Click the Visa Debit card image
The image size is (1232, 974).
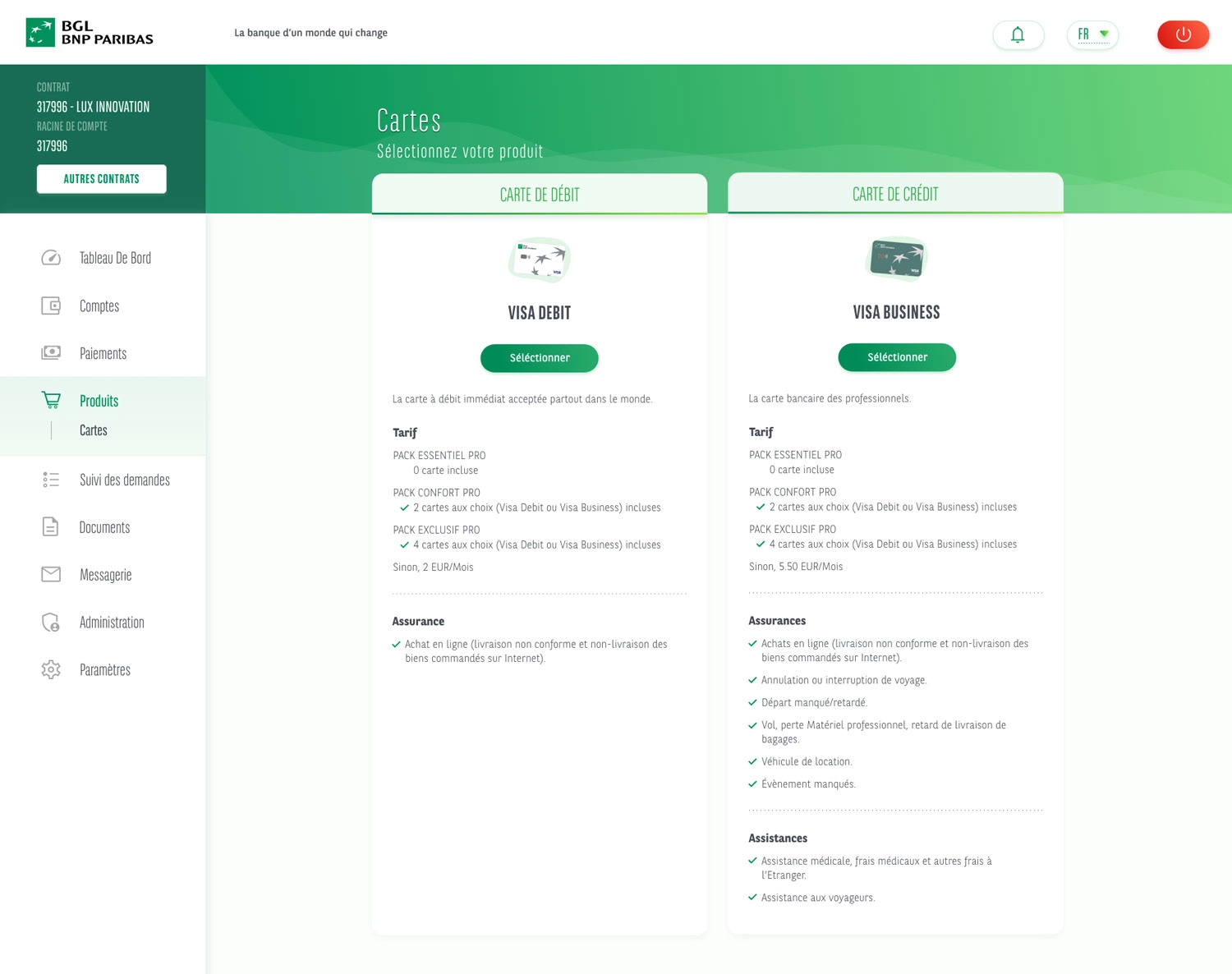coord(540,260)
